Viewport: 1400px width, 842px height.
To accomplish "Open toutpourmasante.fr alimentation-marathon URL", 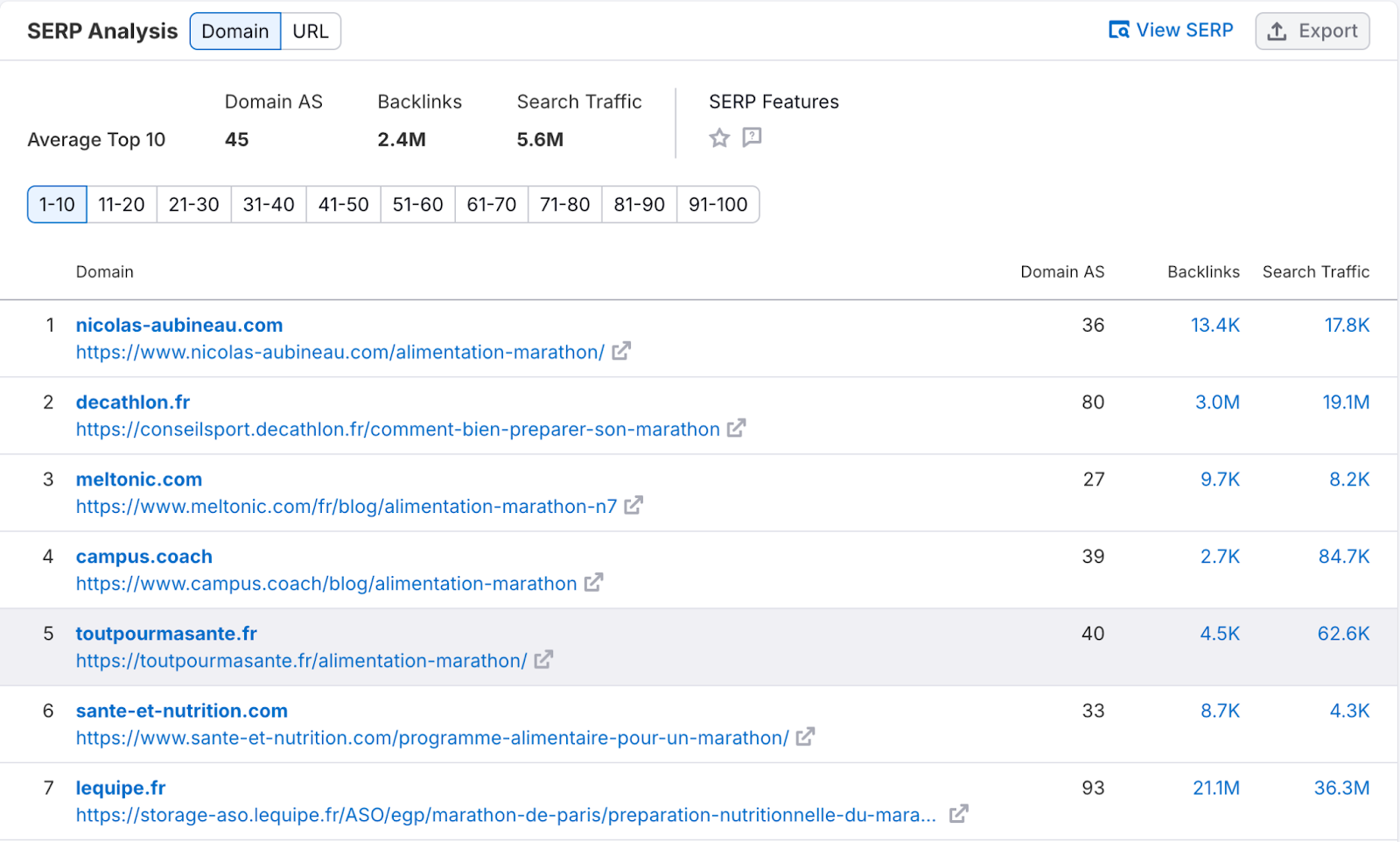I will point(302,661).
